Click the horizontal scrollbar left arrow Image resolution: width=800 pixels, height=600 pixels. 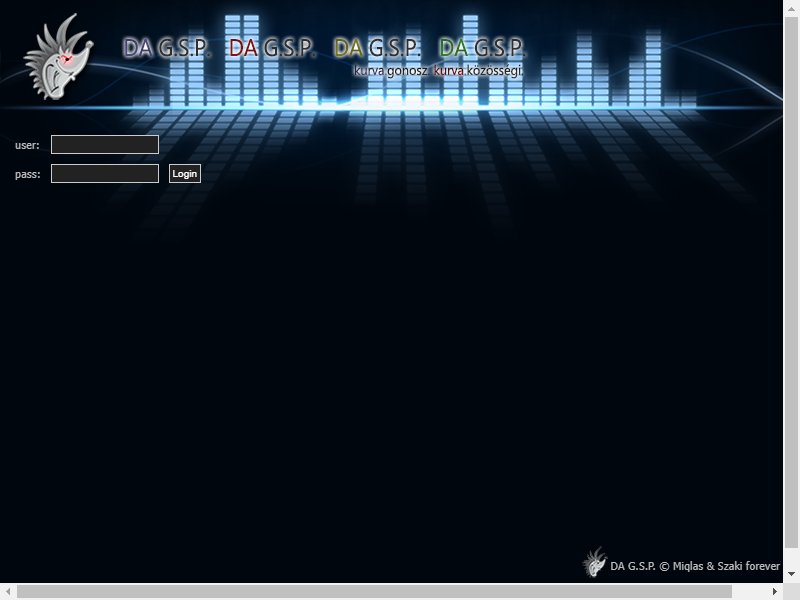coord(8,591)
